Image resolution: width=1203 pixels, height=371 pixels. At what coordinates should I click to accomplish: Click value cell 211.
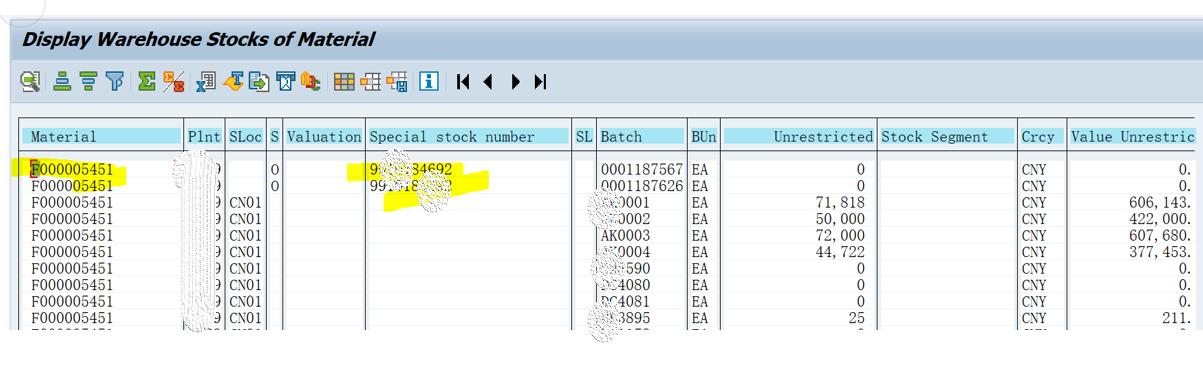1174,318
